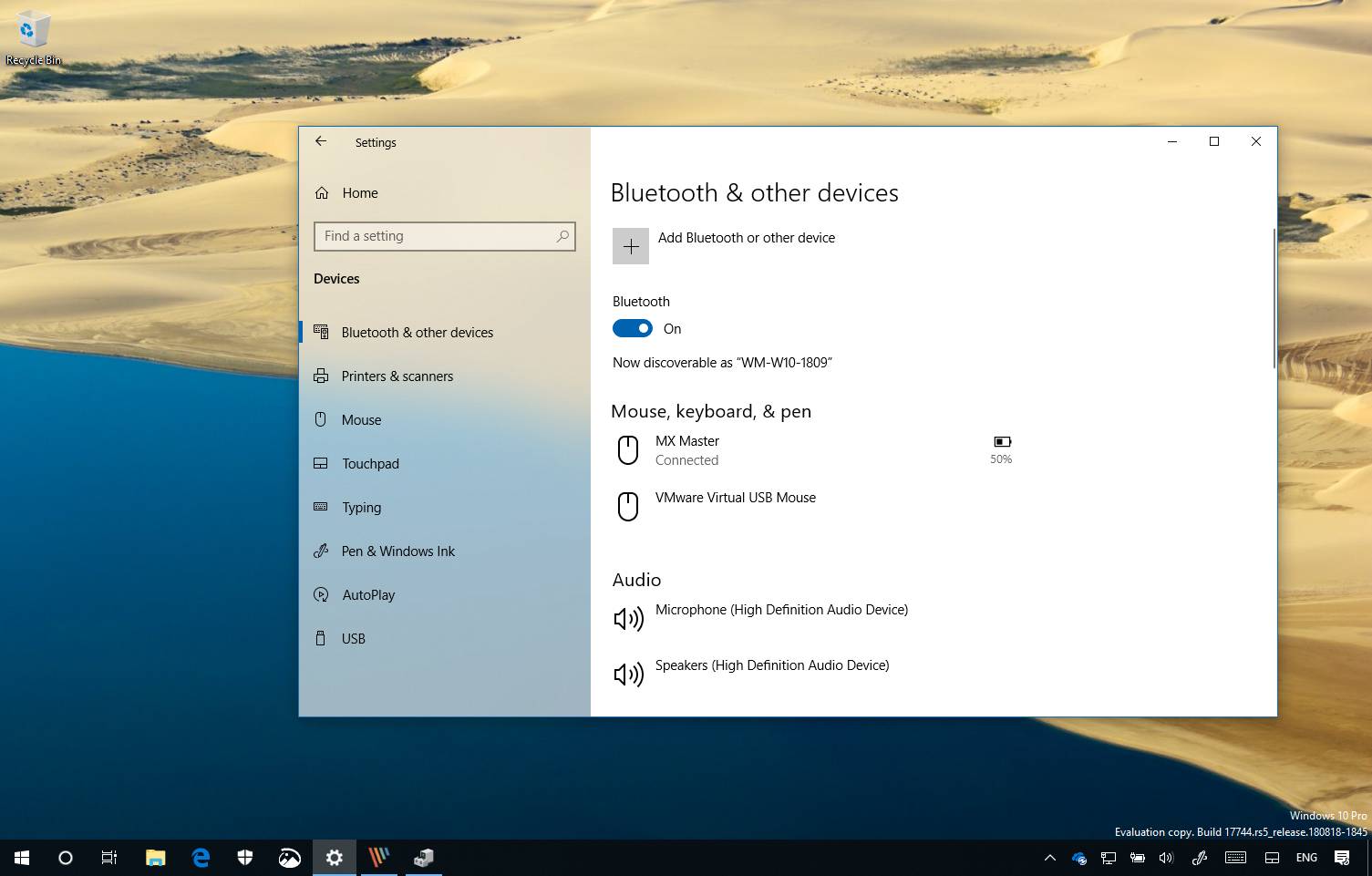This screenshot has width=1372, height=876.
Task: Select the Microphone audio device icon
Action: (x=629, y=619)
